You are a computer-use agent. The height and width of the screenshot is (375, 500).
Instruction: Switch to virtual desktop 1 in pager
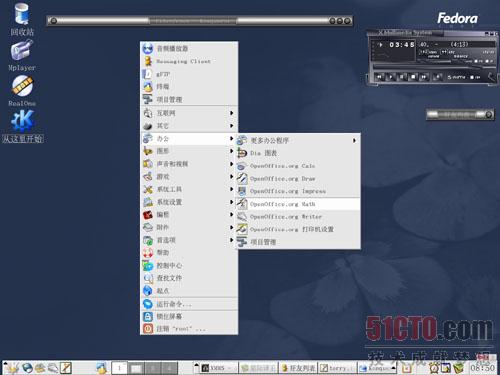[119, 368]
